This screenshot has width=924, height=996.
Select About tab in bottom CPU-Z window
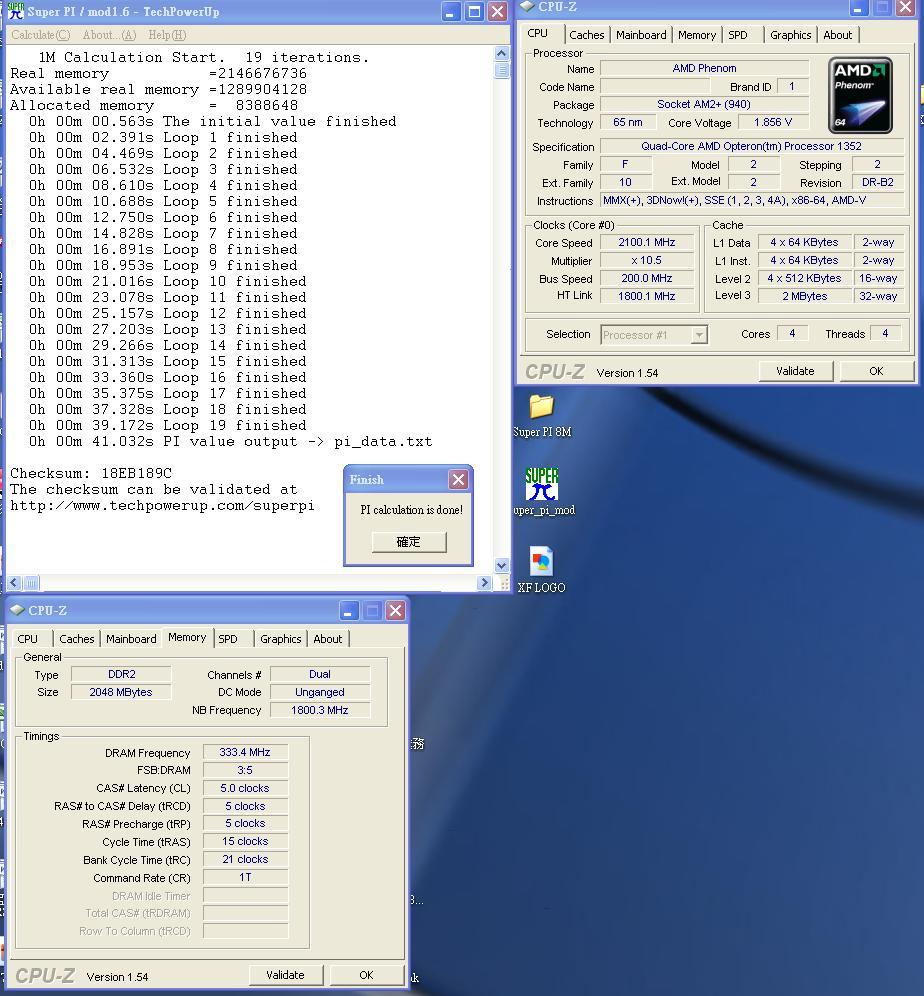tap(328, 639)
